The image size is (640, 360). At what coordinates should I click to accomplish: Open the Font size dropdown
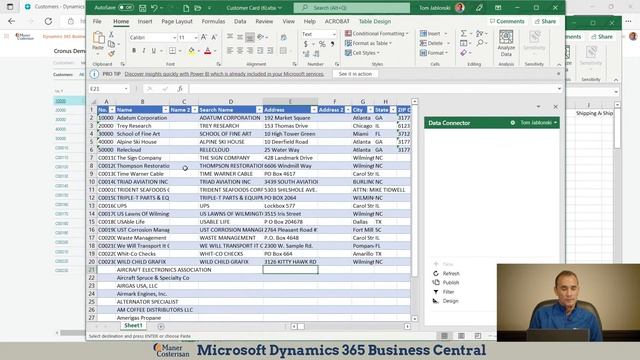pos(196,38)
